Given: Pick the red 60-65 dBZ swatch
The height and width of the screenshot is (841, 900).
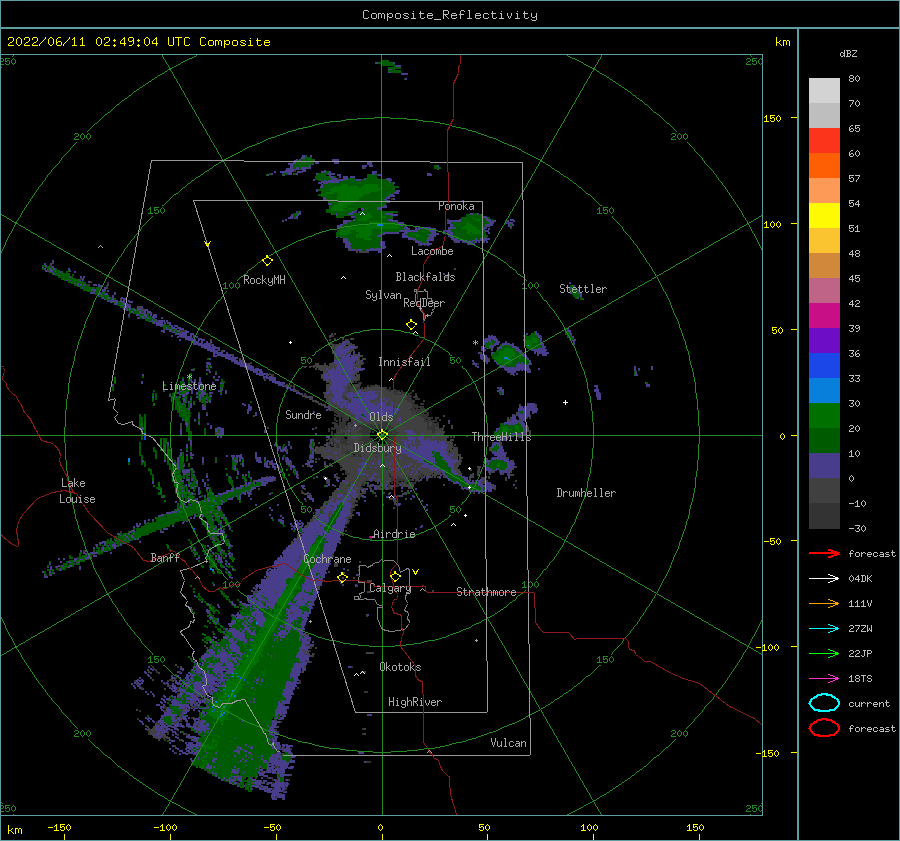Looking at the screenshot, I should click(824, 141).
